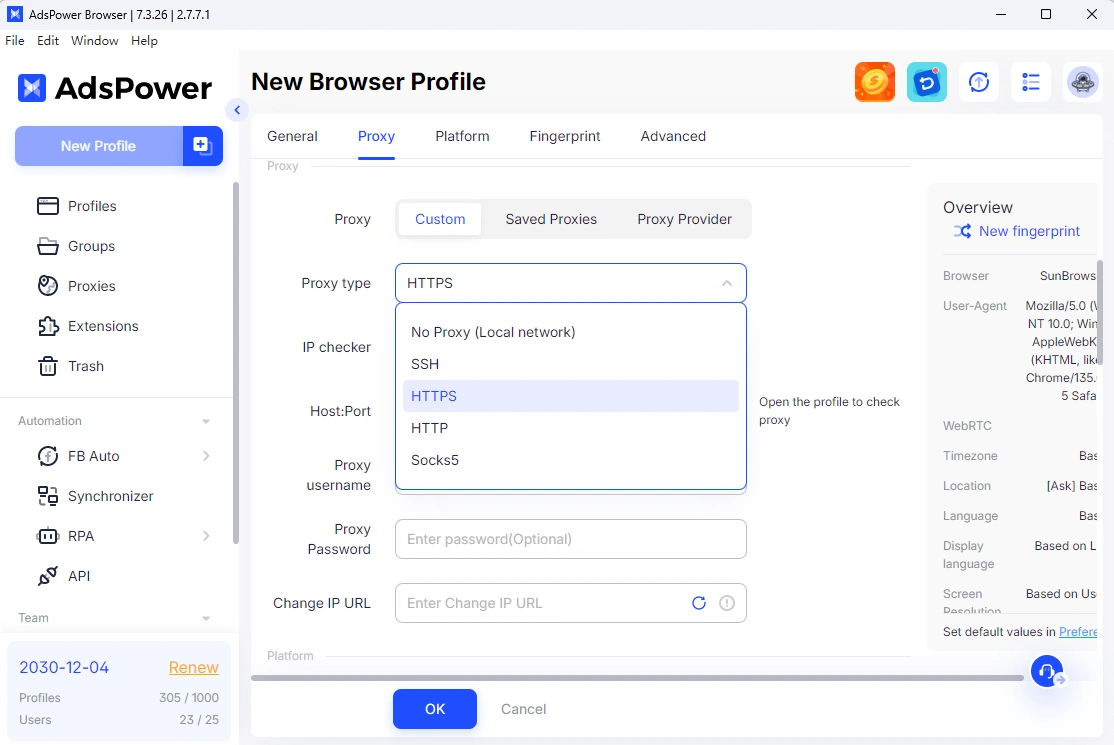Click the rewards coin icon in header
This screenshot has width=1114, height=745.
874,82
